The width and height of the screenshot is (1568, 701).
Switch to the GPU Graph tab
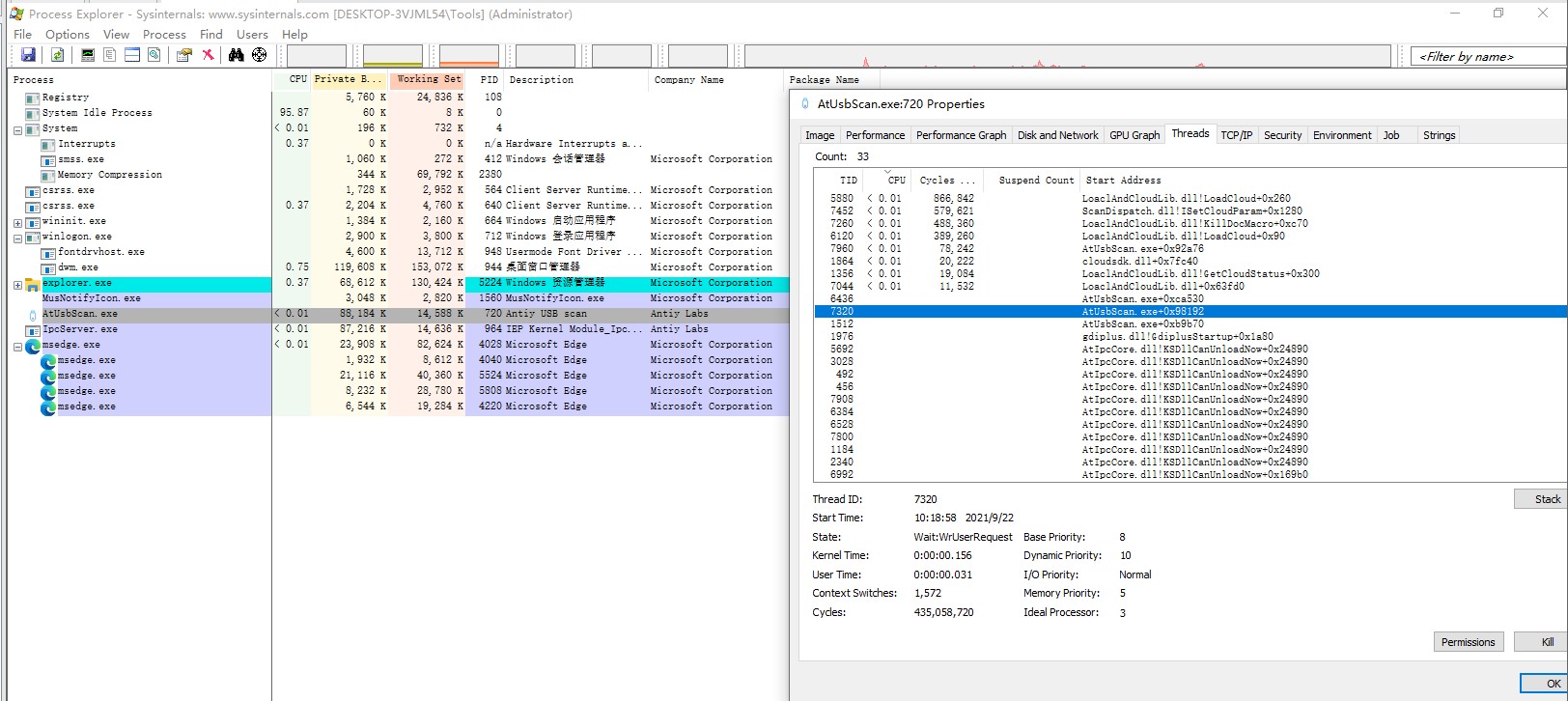point(1134,135)
